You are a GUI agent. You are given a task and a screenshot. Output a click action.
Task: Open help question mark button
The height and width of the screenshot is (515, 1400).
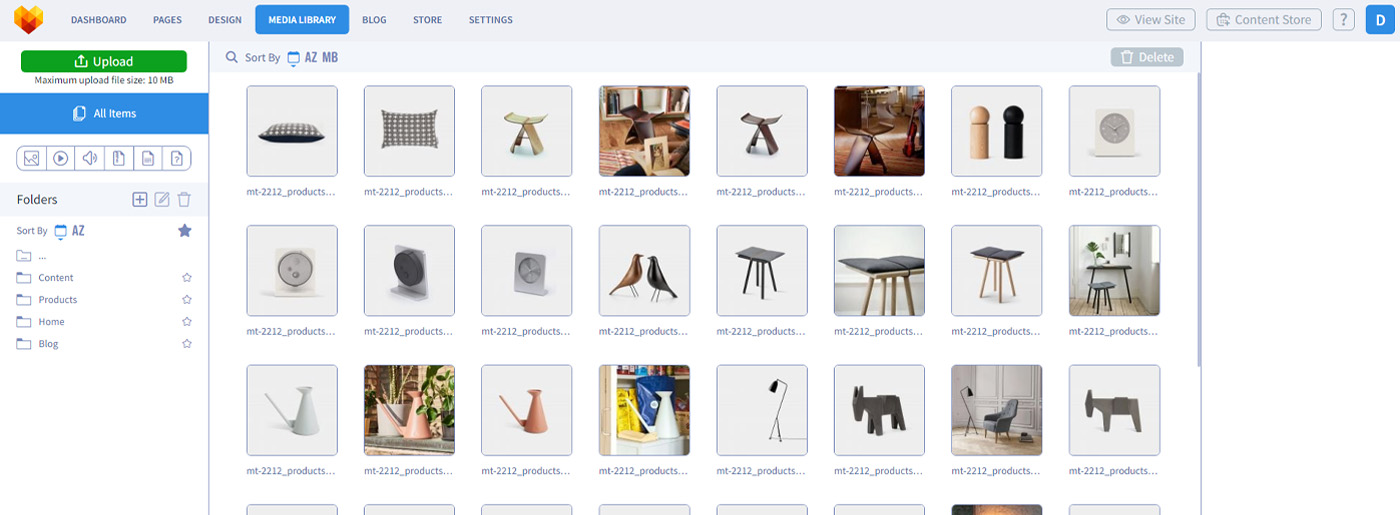(x=1343, y=20)
